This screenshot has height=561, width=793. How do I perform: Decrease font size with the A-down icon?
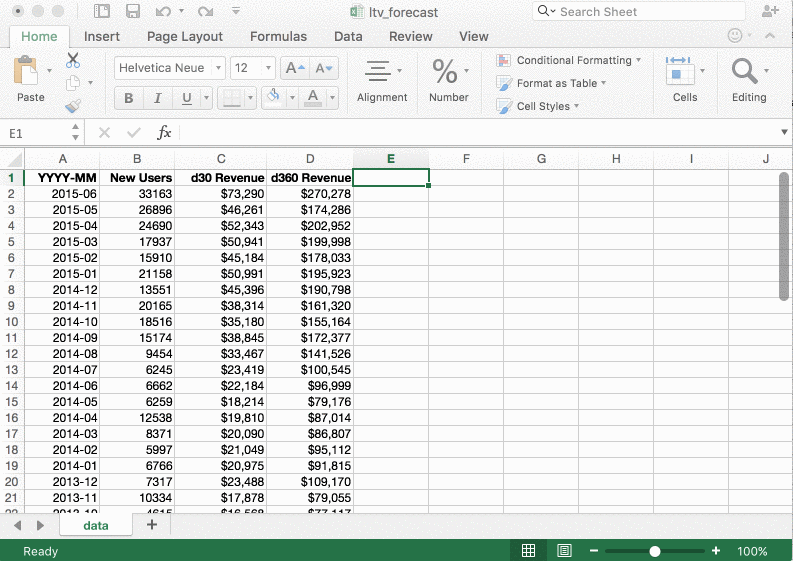click(x=324, y=68)
